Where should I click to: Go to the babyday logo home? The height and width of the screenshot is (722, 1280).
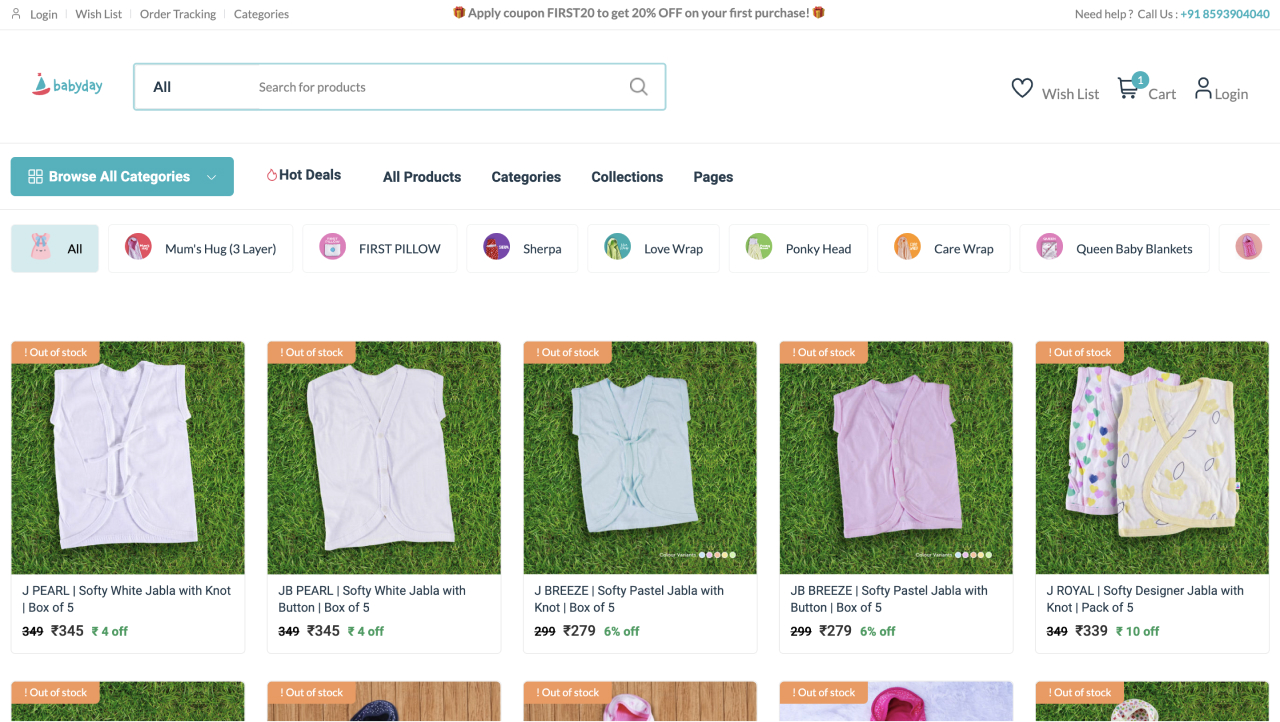click(67, 86)
